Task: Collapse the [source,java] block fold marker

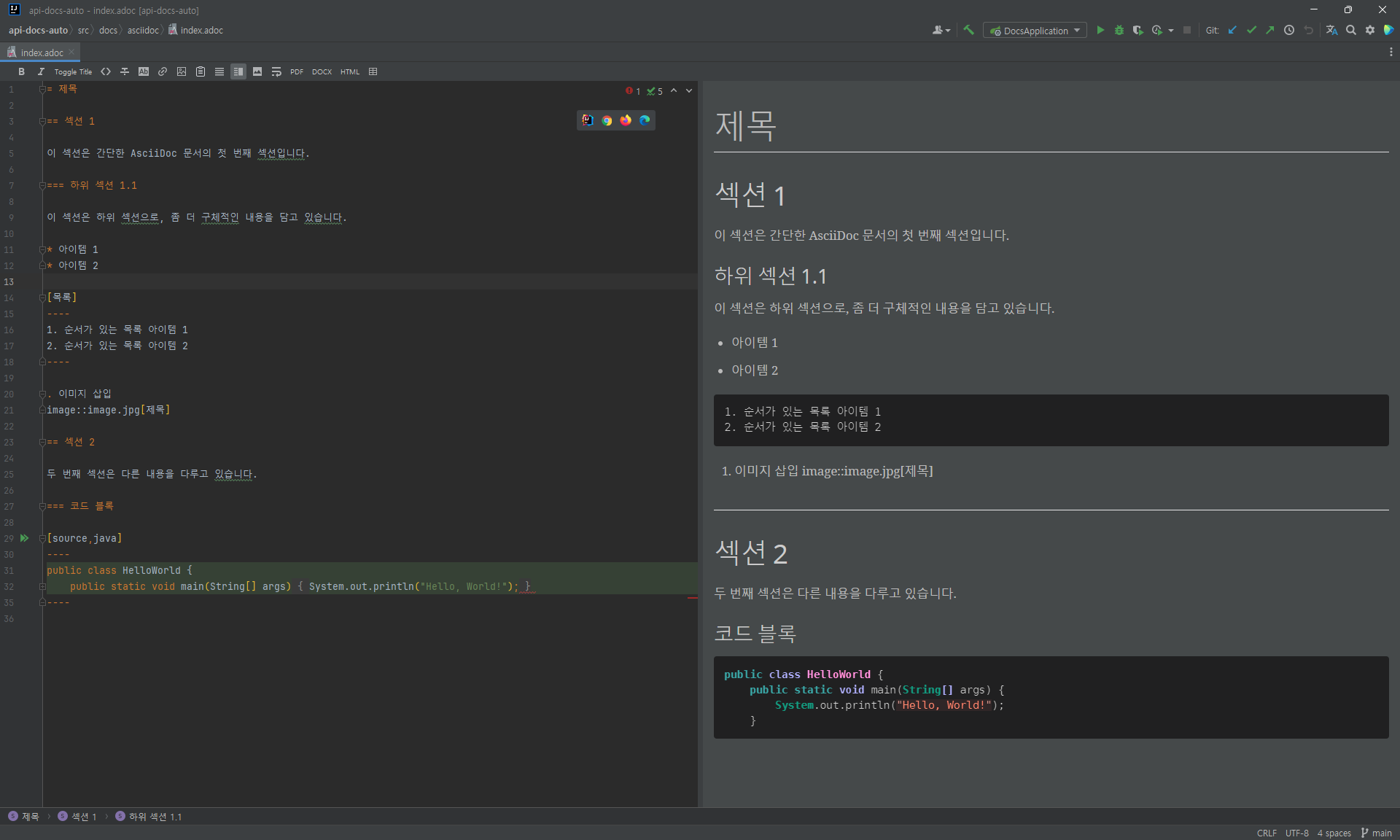Action: coord(42,538)
